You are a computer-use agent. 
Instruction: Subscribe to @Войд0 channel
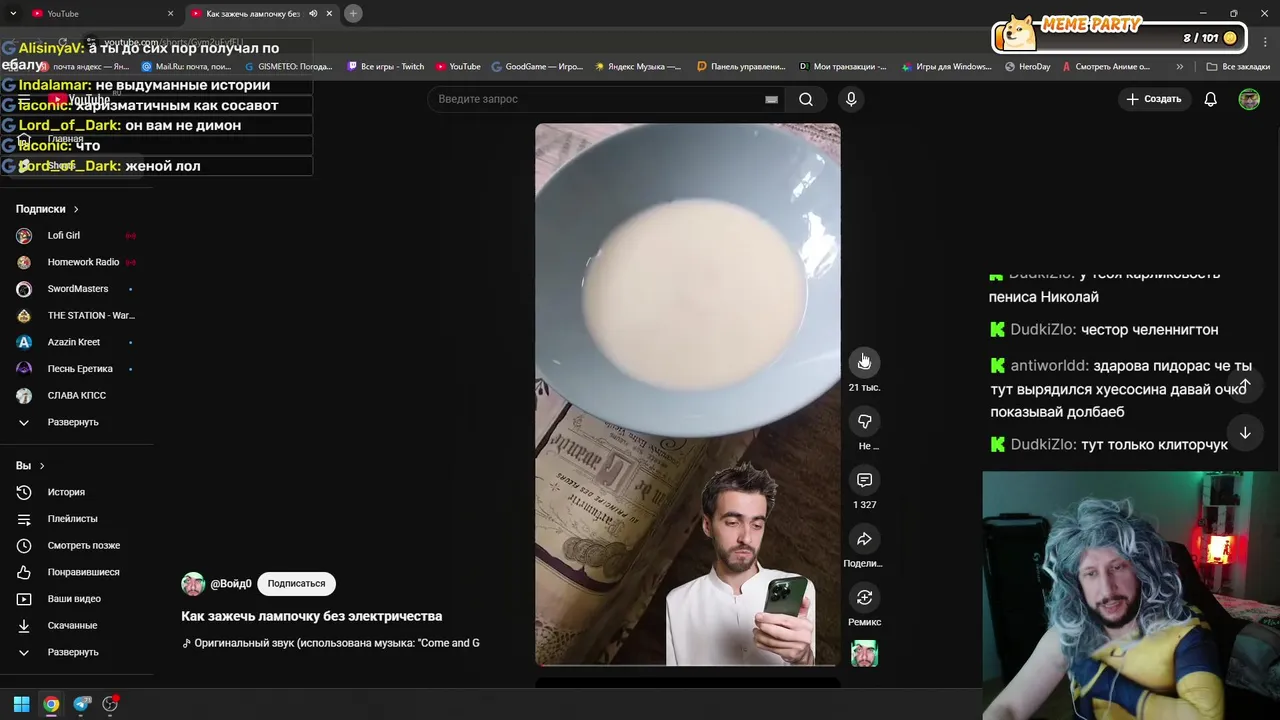[x=296, y=583]
